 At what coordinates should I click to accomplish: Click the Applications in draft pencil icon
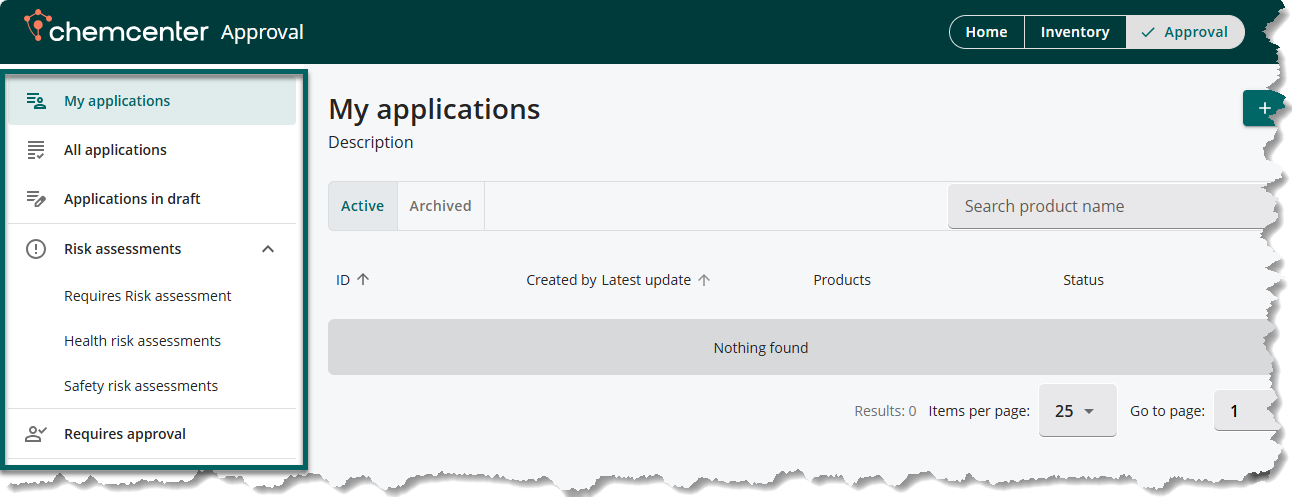36,199
